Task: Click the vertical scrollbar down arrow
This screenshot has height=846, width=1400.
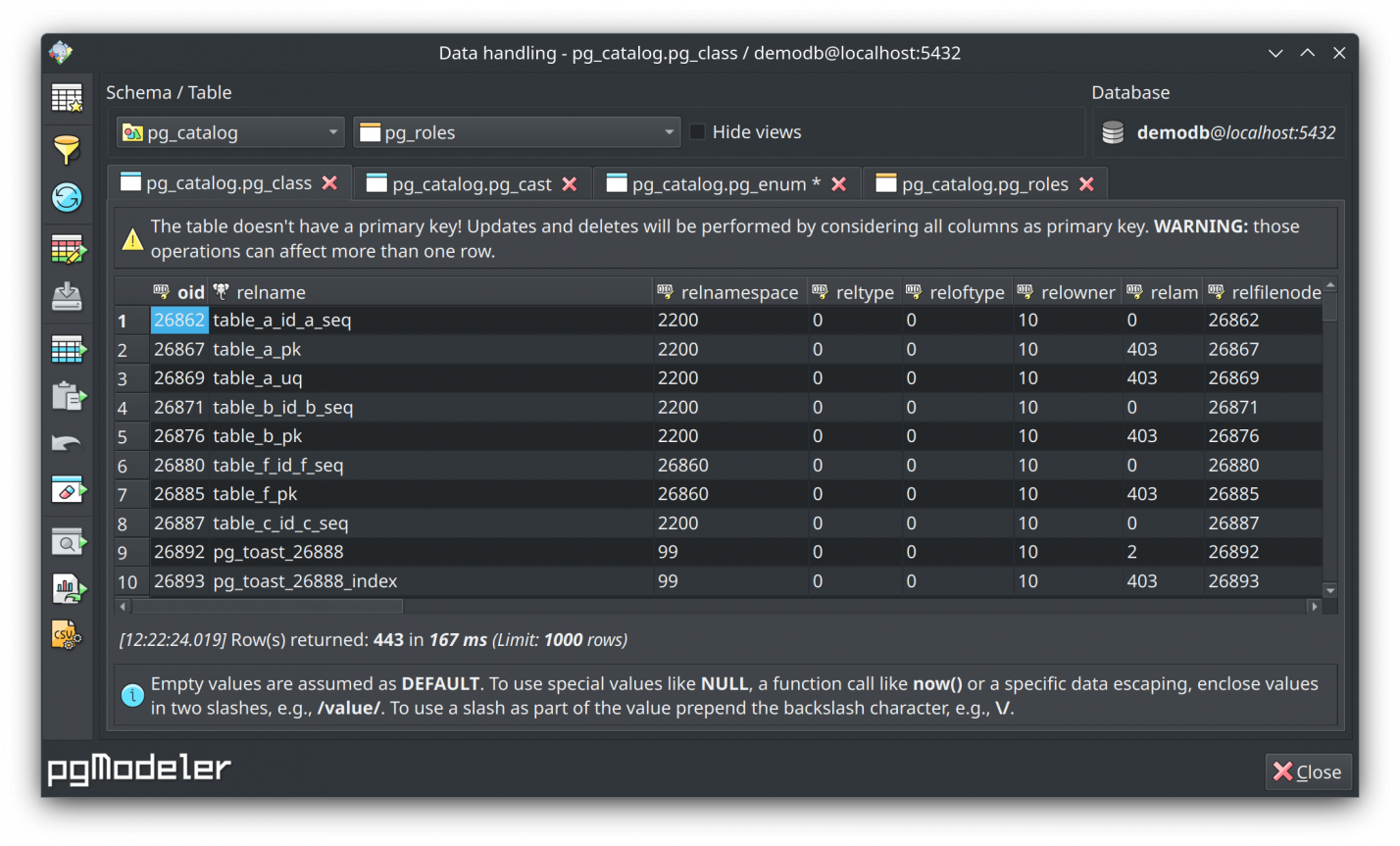Action: tap(1330, 590)
